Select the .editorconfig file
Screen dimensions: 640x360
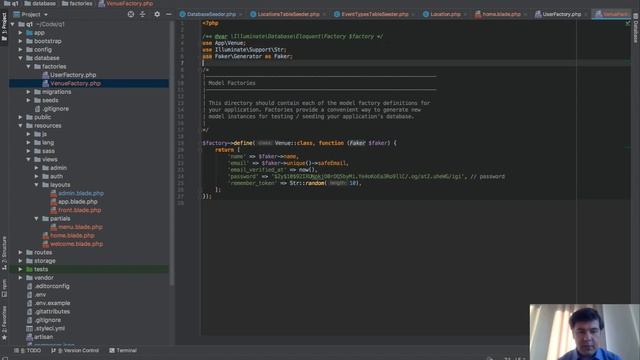51,286
